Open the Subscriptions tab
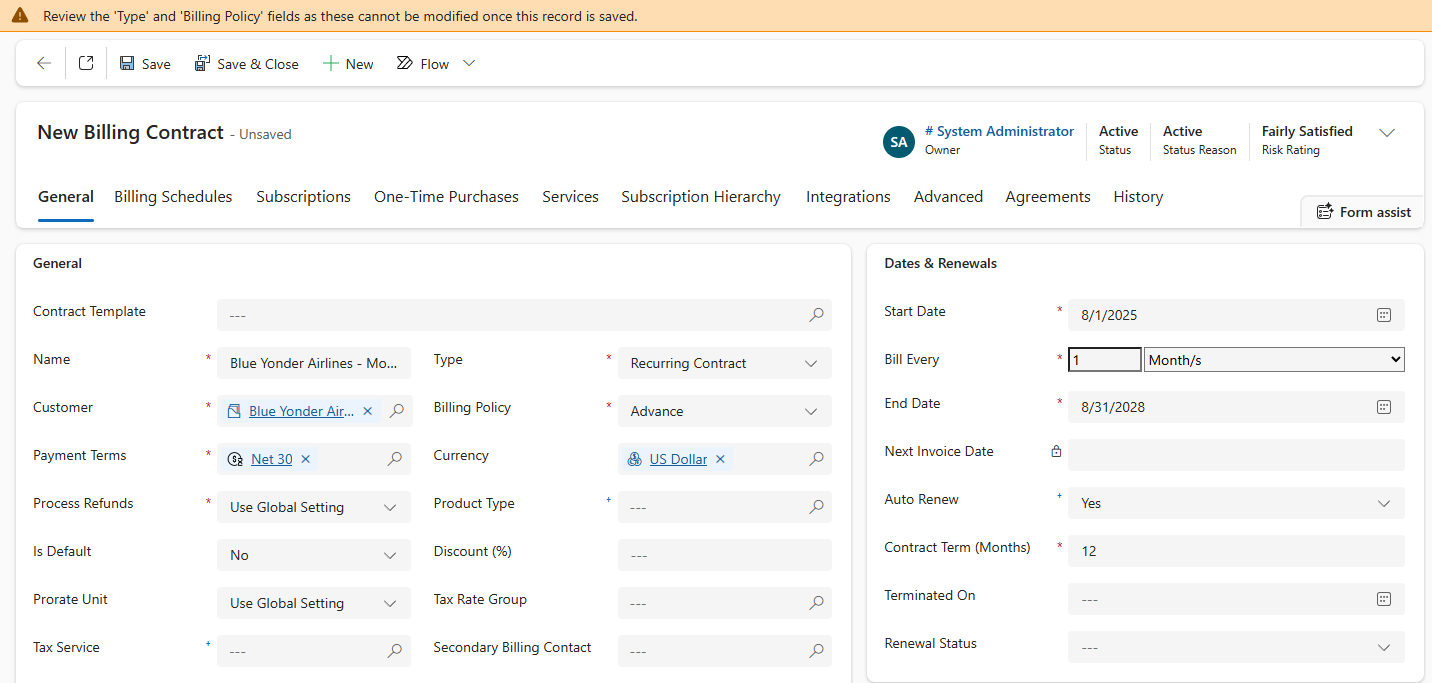Image resolution: width=1432 pixels, height=683 pixels. 303,197
